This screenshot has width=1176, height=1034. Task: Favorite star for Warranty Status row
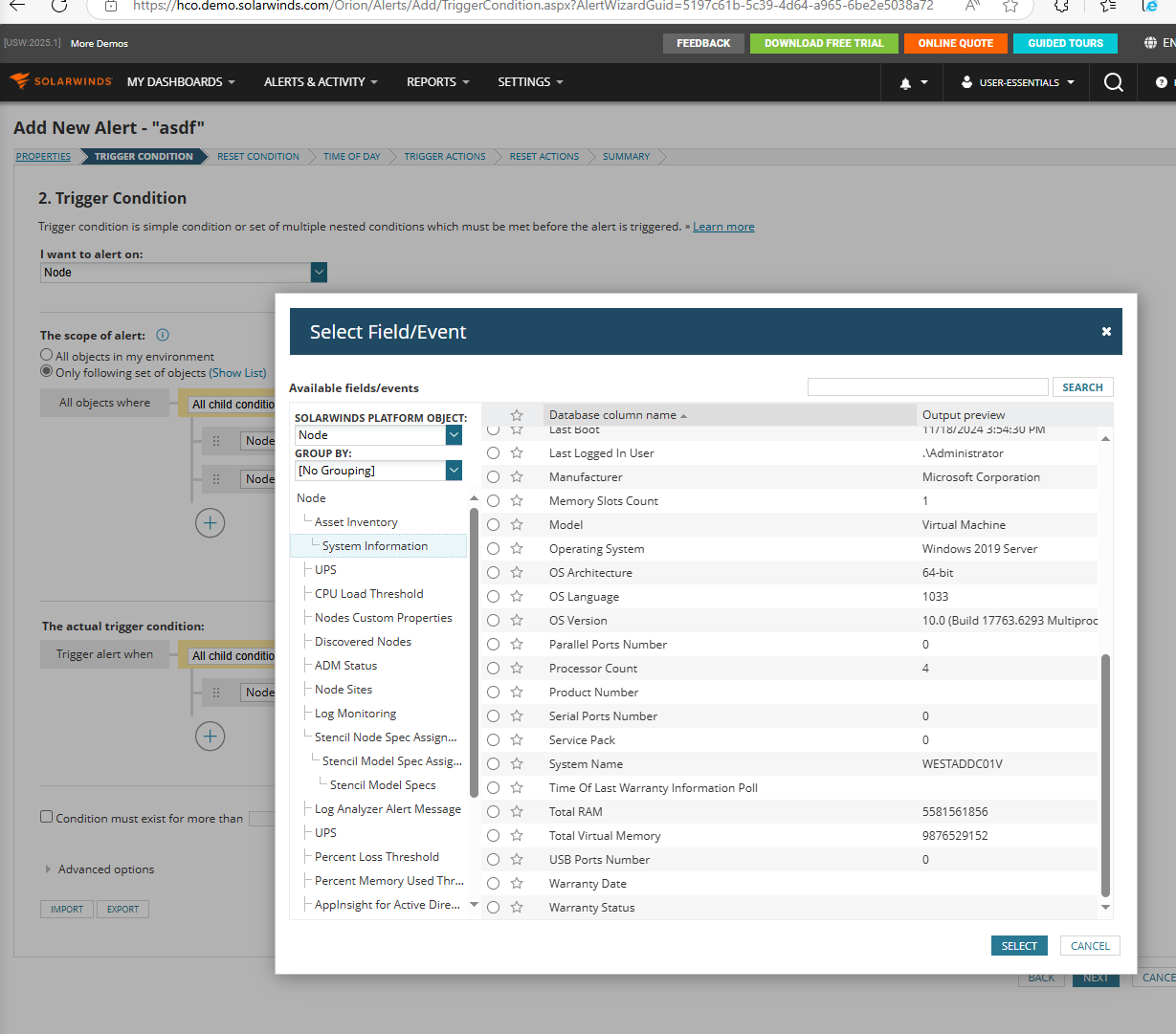click(x=517, y=907)
